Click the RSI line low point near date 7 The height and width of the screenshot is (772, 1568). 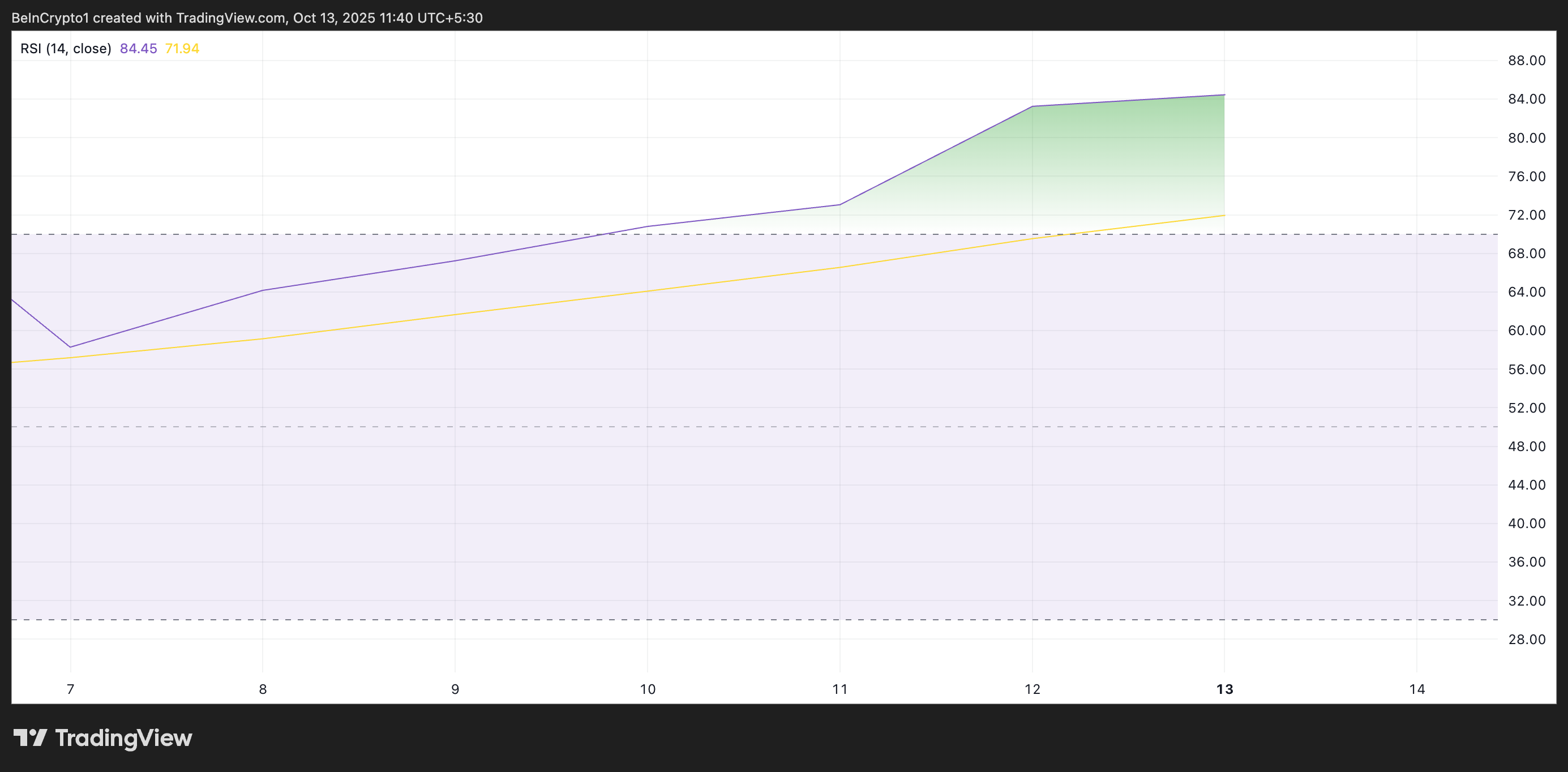pos(71,347)
